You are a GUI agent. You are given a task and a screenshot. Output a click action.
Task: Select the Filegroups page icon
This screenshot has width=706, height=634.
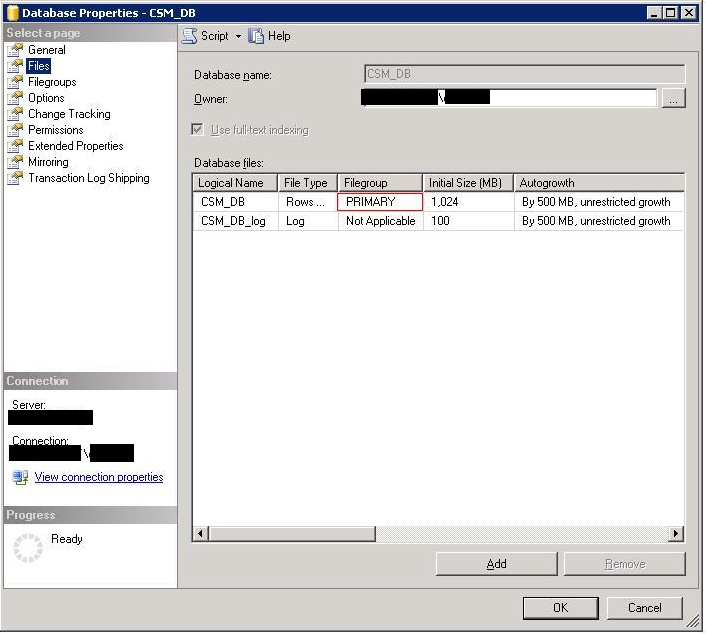(x=15, y=82)
